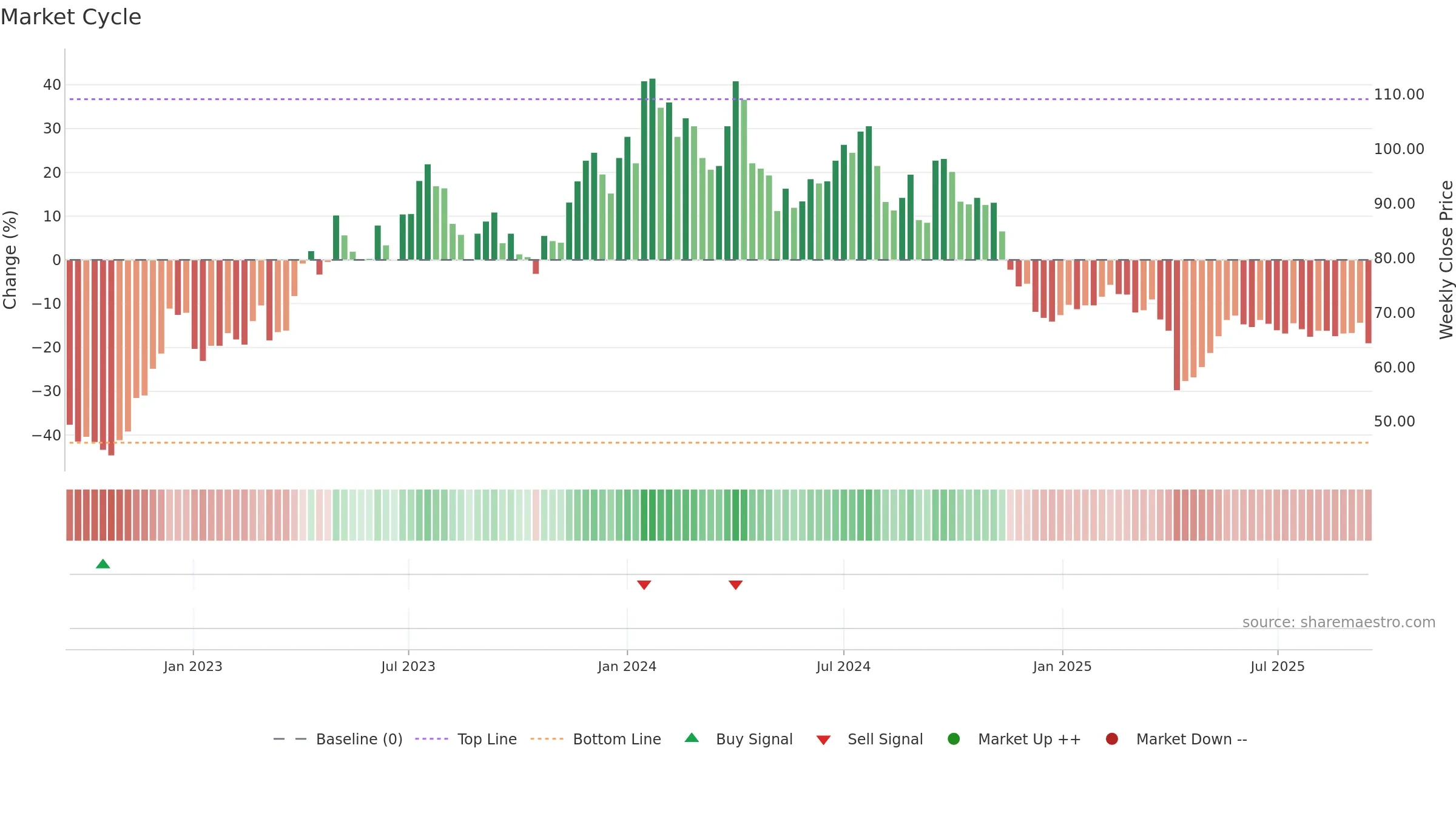The width and height of the screenshot is (1456, 819).
Task: Click the −40 tick on the Change axis
Action: point(47,436)
